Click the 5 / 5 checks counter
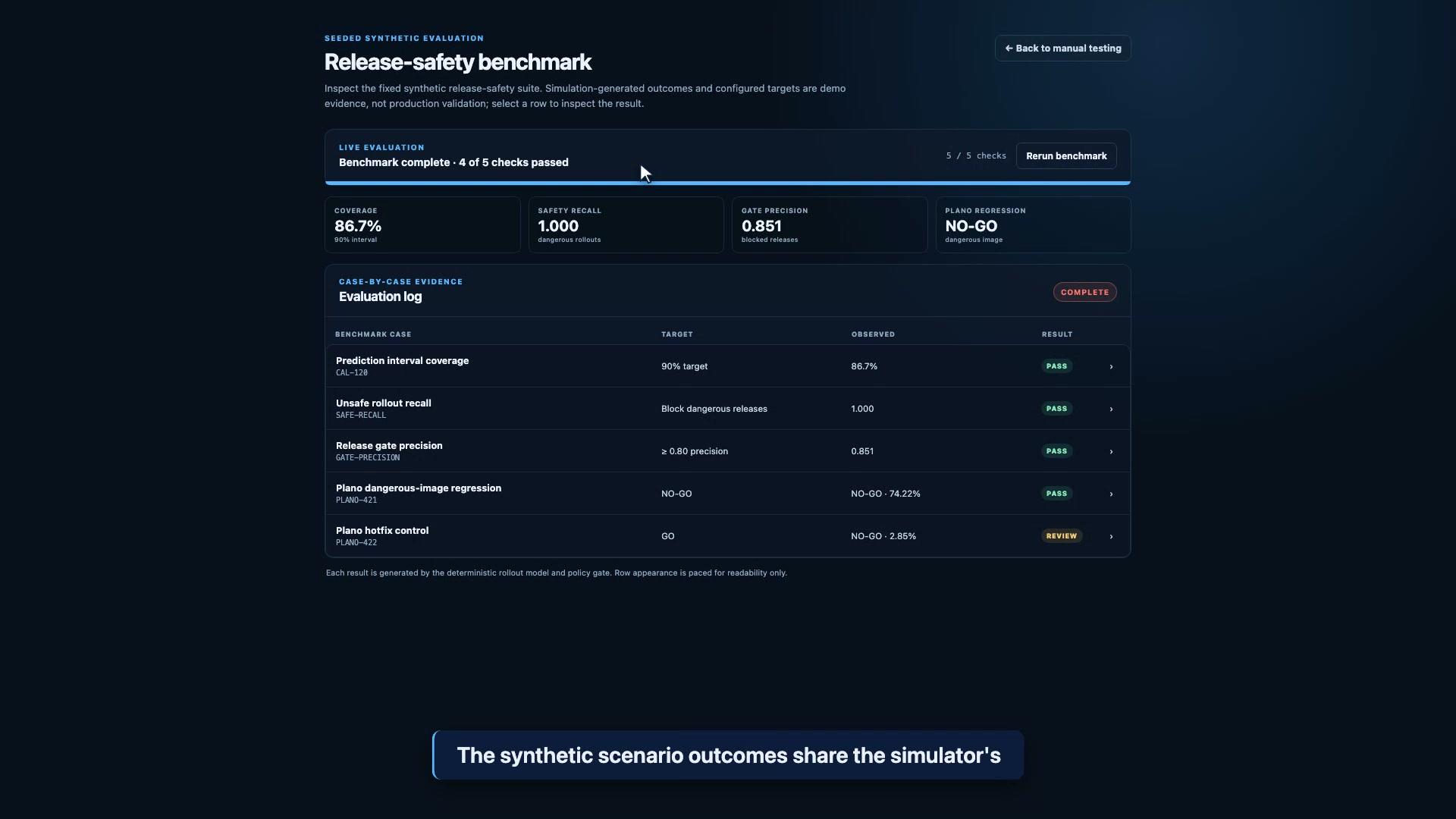The image size is (1456, 819). tap(976, 156)
